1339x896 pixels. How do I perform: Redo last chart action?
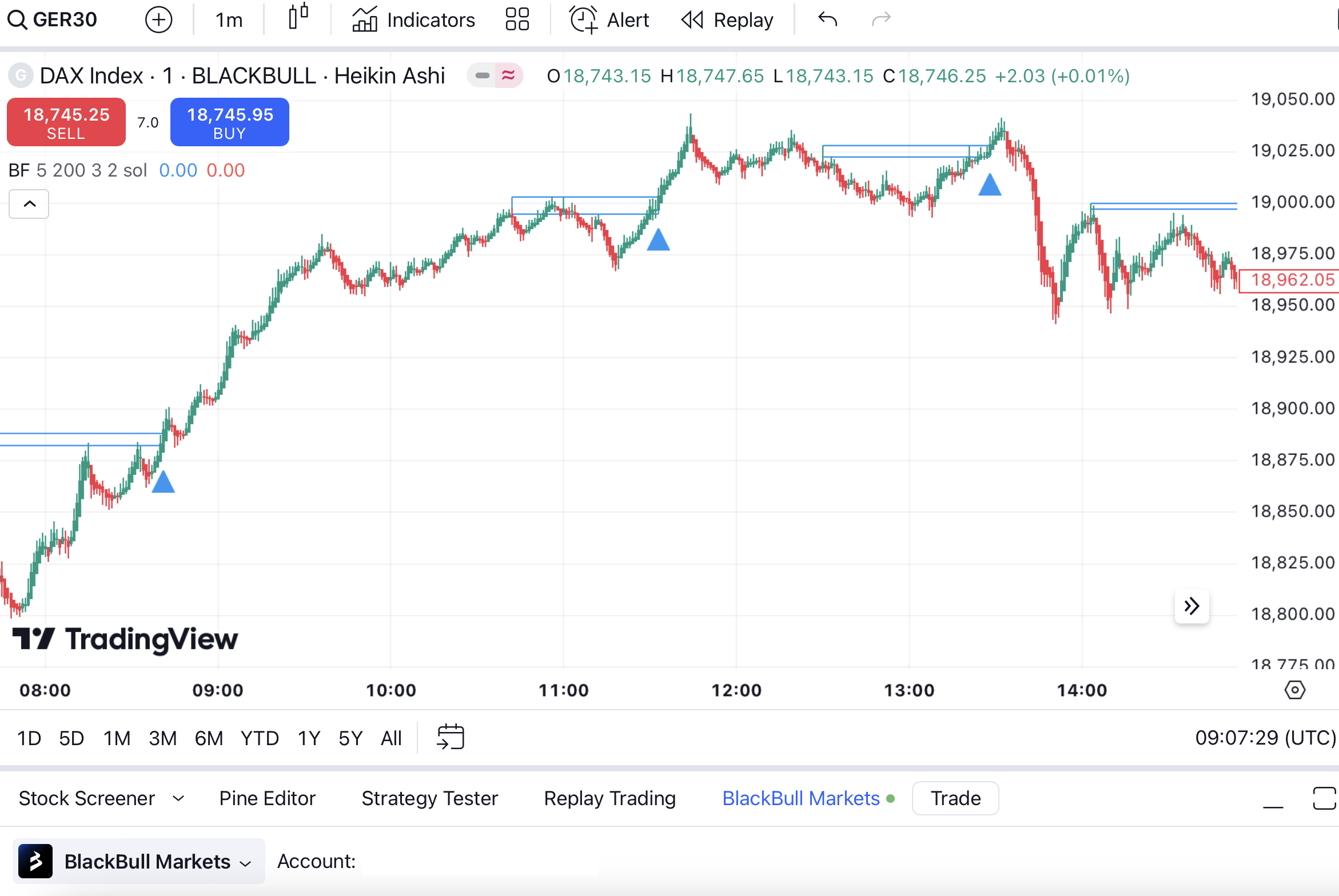[x=881, y=19]
